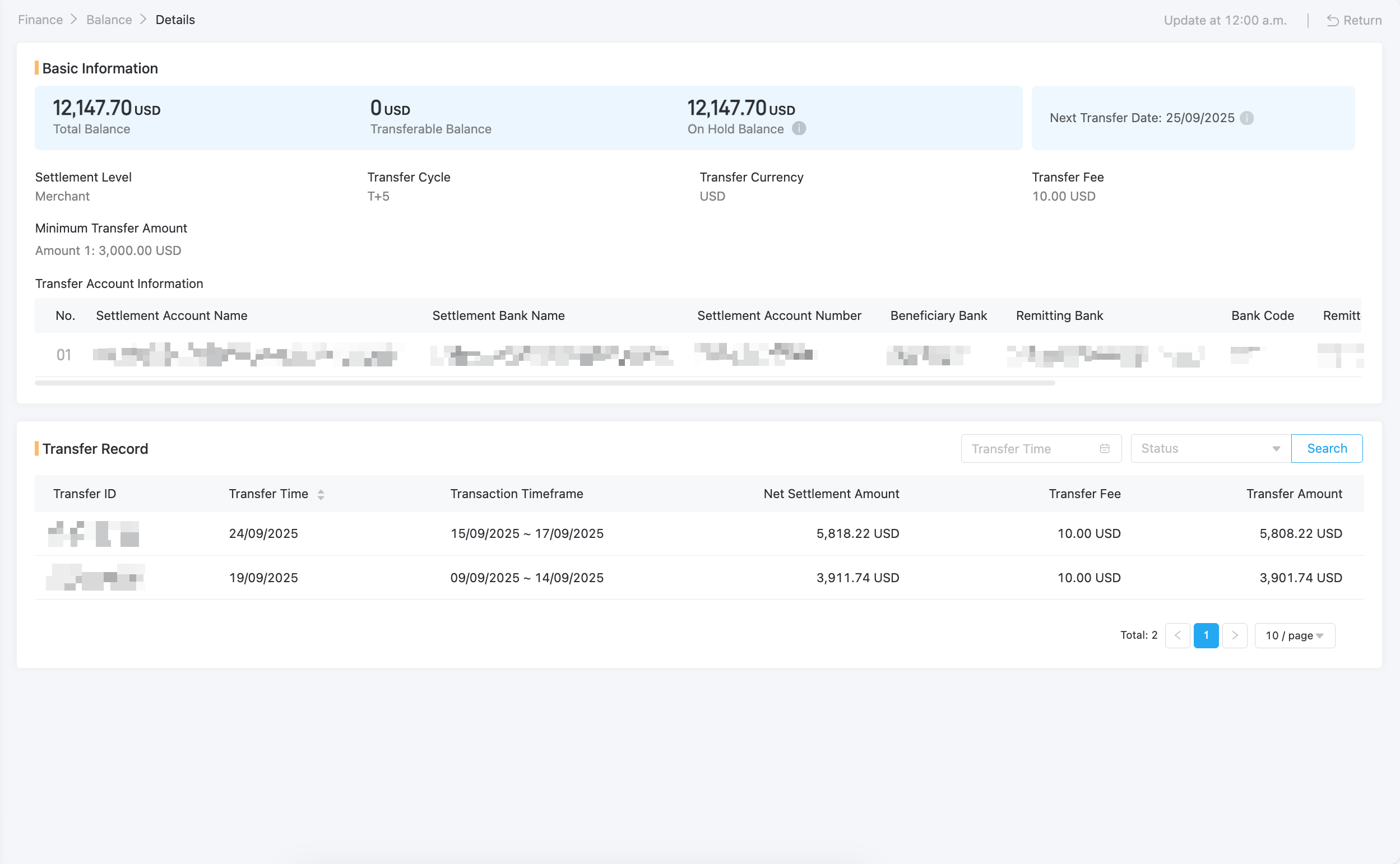Click the calendar icon in Transfer Time
Viewport: 1400px width, 864px height.
coord(1104,449)
